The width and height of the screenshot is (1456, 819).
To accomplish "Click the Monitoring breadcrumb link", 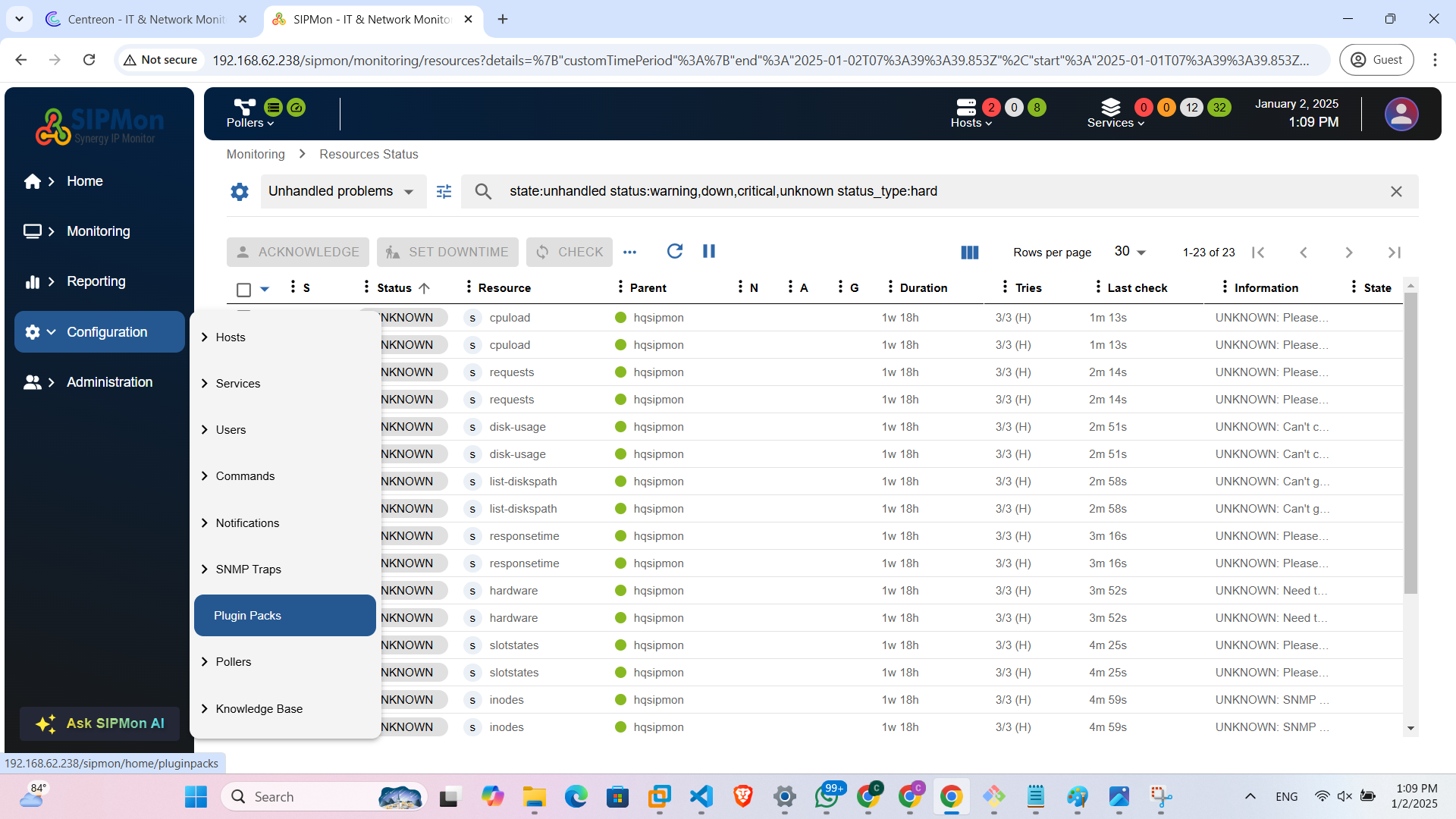I will [x=256, y=155].
